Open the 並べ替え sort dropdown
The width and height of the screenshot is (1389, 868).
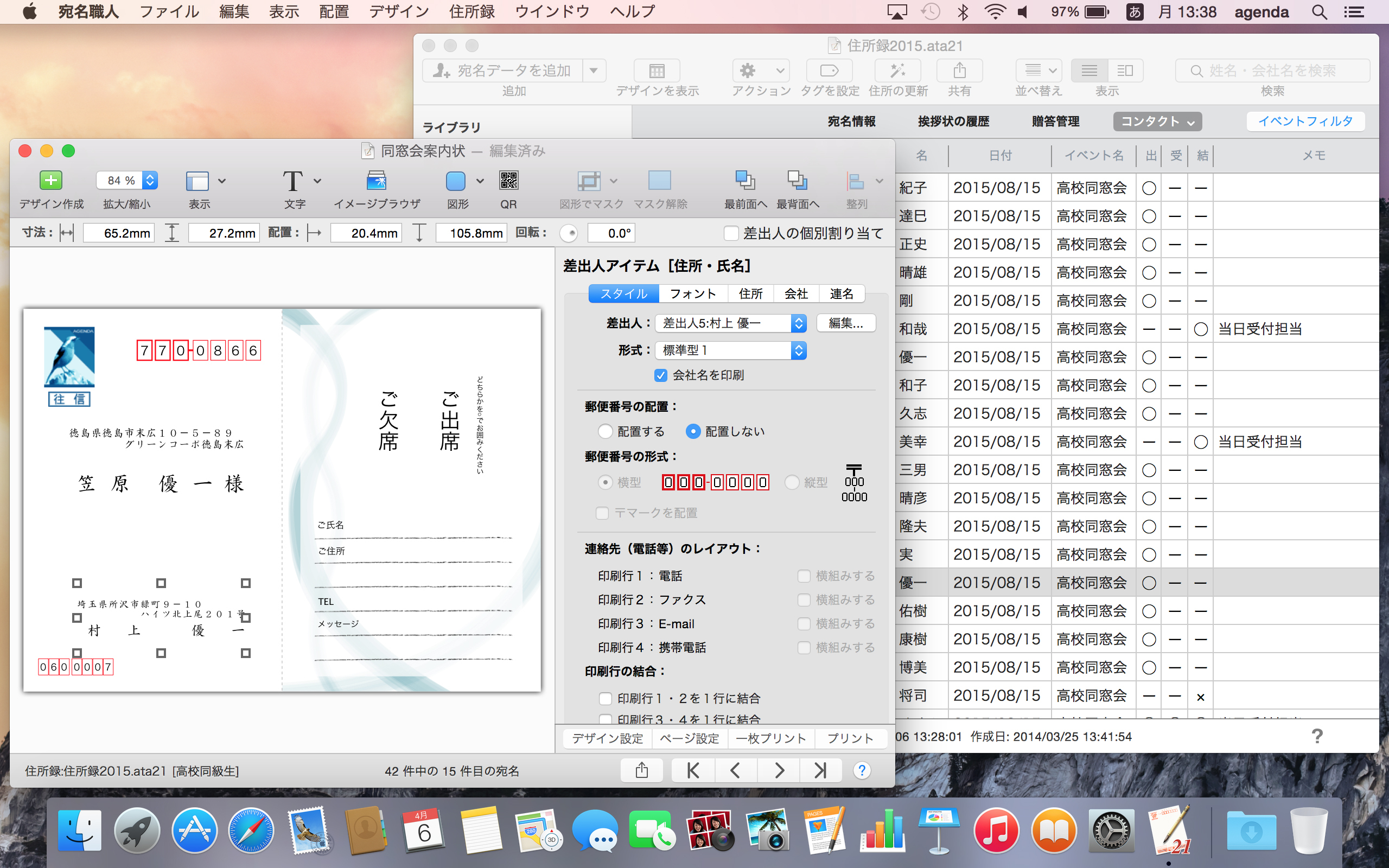point(1039,71)
